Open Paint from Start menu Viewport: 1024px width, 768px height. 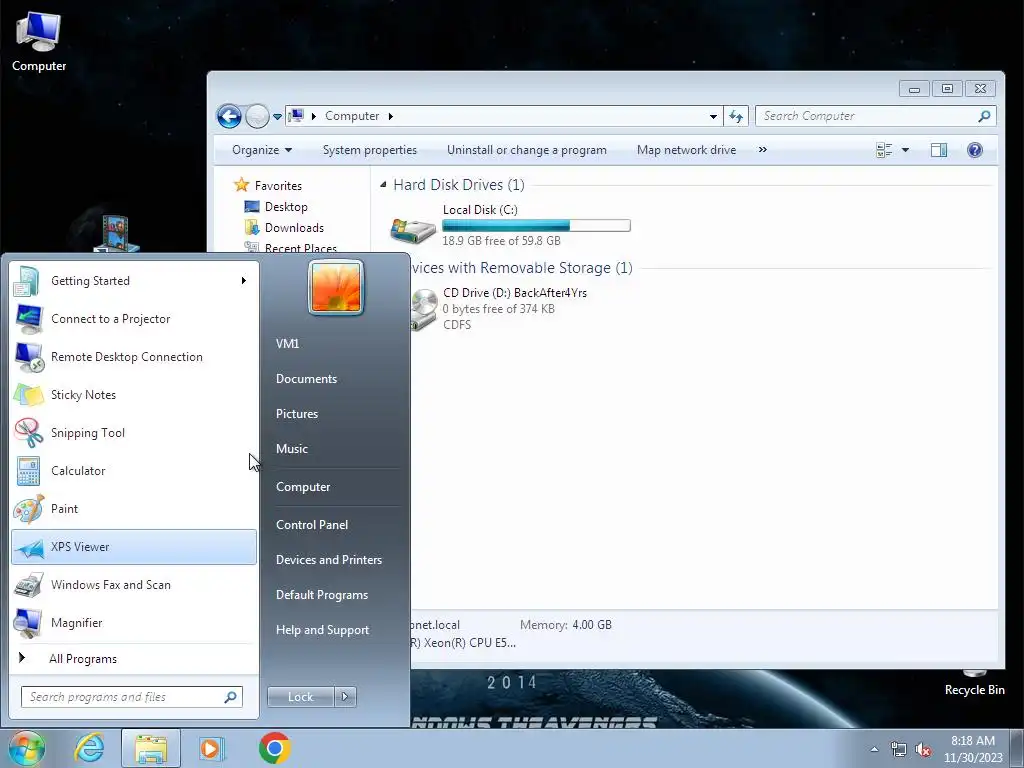tap(134, 509)
